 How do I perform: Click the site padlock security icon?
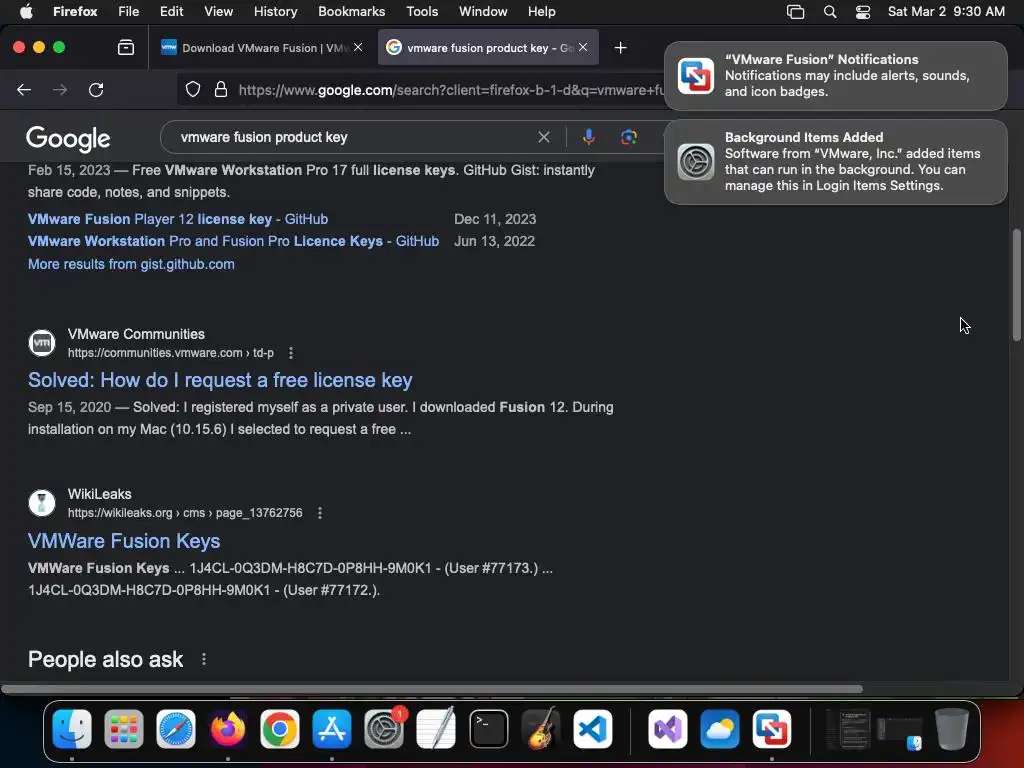(221, 89)
